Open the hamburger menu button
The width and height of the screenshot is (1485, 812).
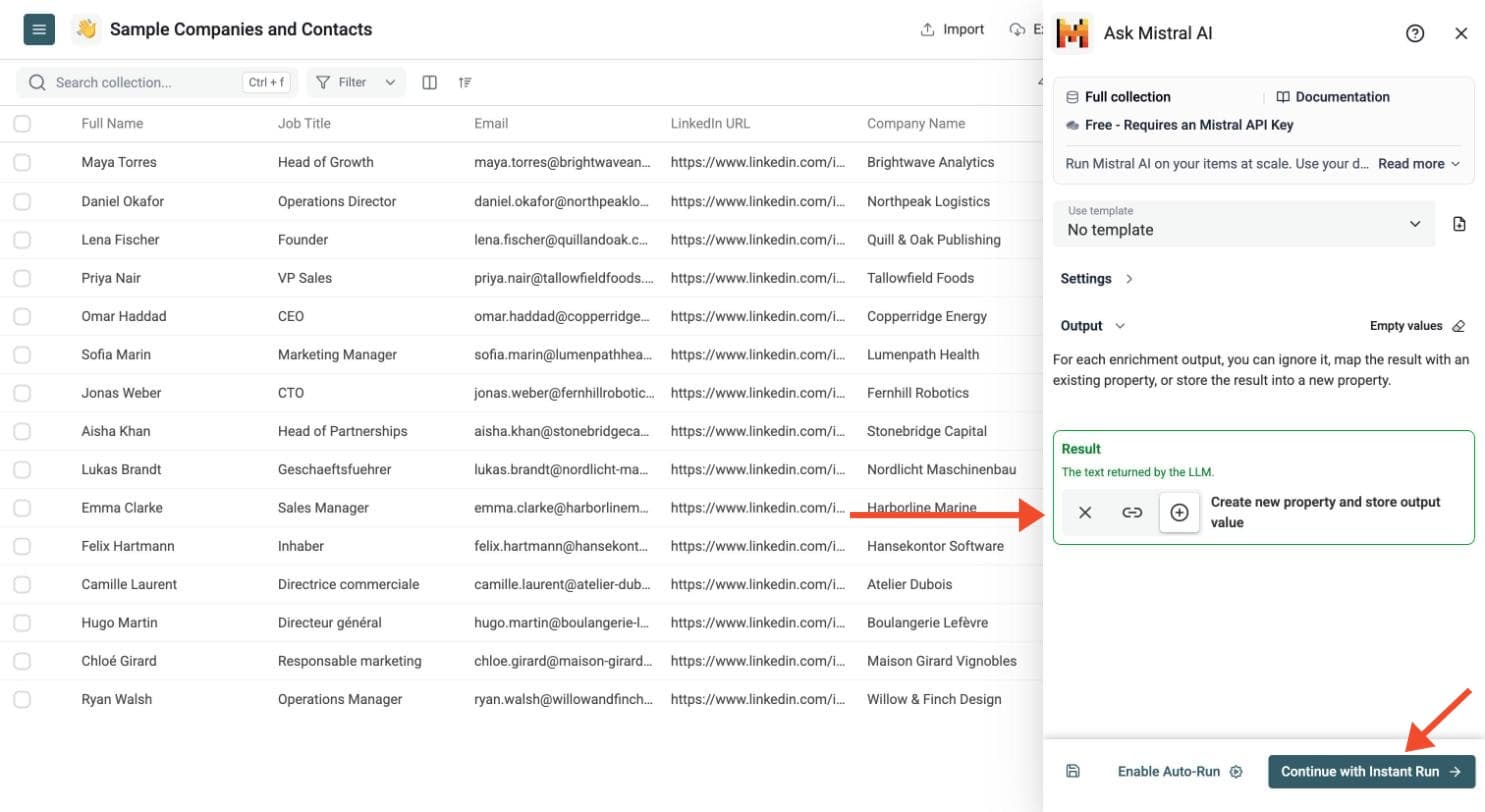click(x=39, y=29)
